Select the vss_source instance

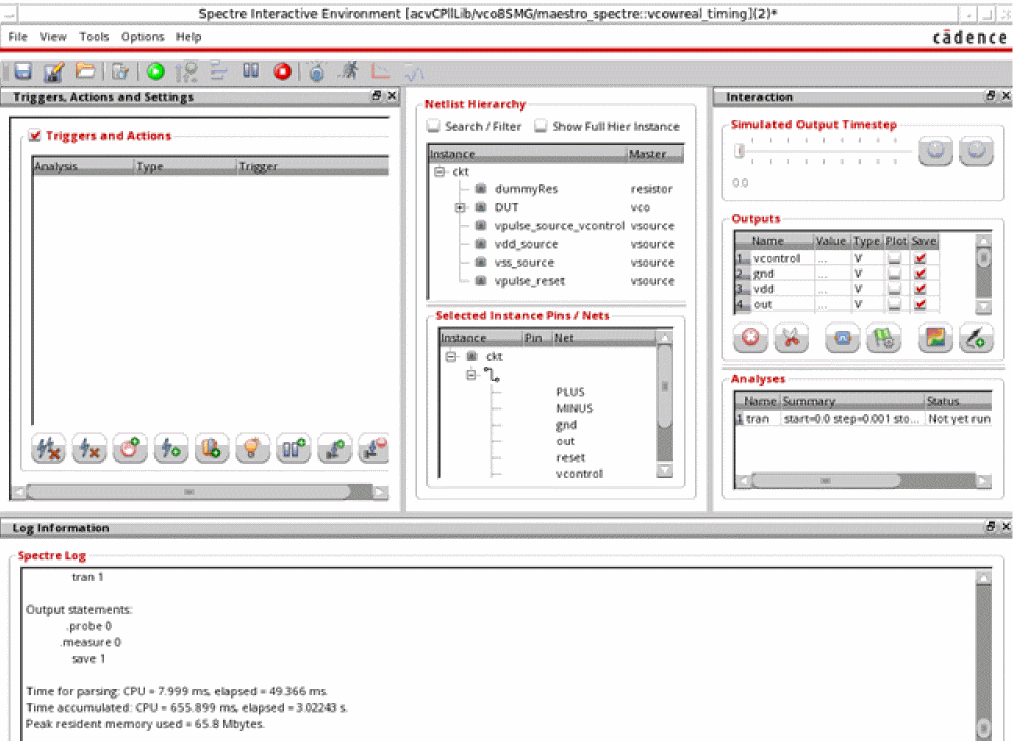[x=524, y=263]
